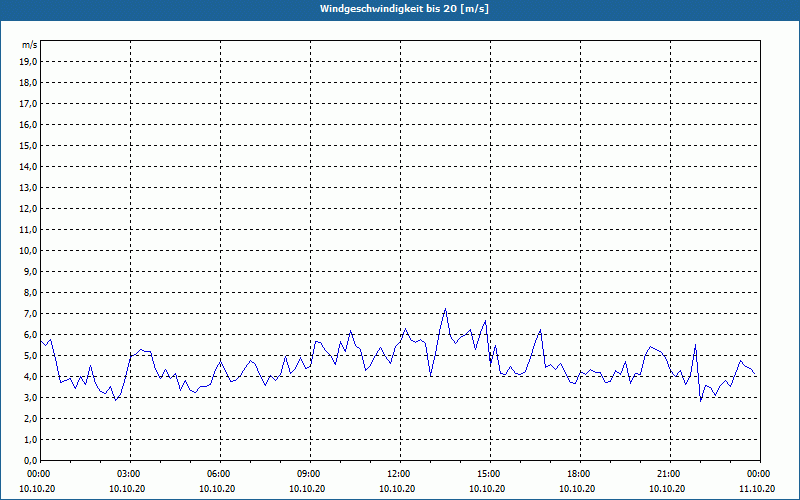Select the y-axis value '13,0'
The image size is (800, 500).
pos(30,188)
